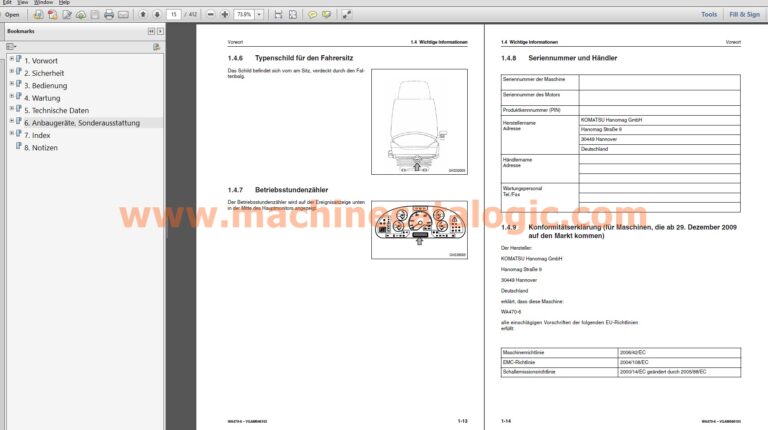The image size is (768, 430).
Task: Click the fit width scrolling icon
Action: [278, 15]
